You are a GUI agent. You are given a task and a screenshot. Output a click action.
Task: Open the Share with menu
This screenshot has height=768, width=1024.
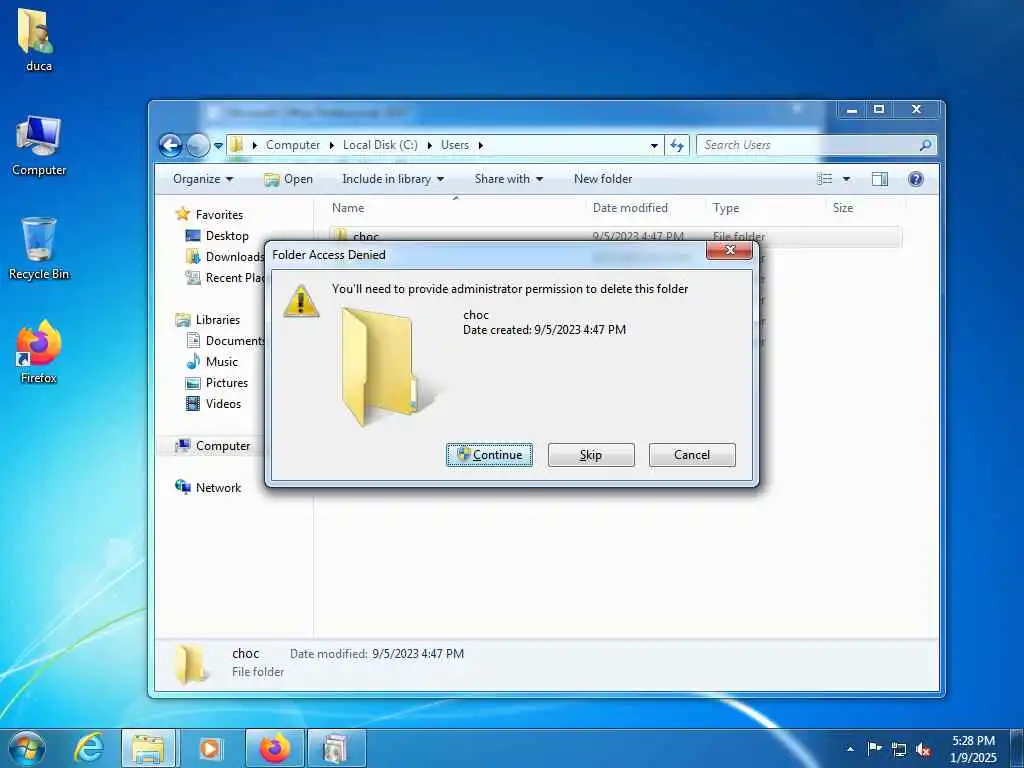[509, 179]
